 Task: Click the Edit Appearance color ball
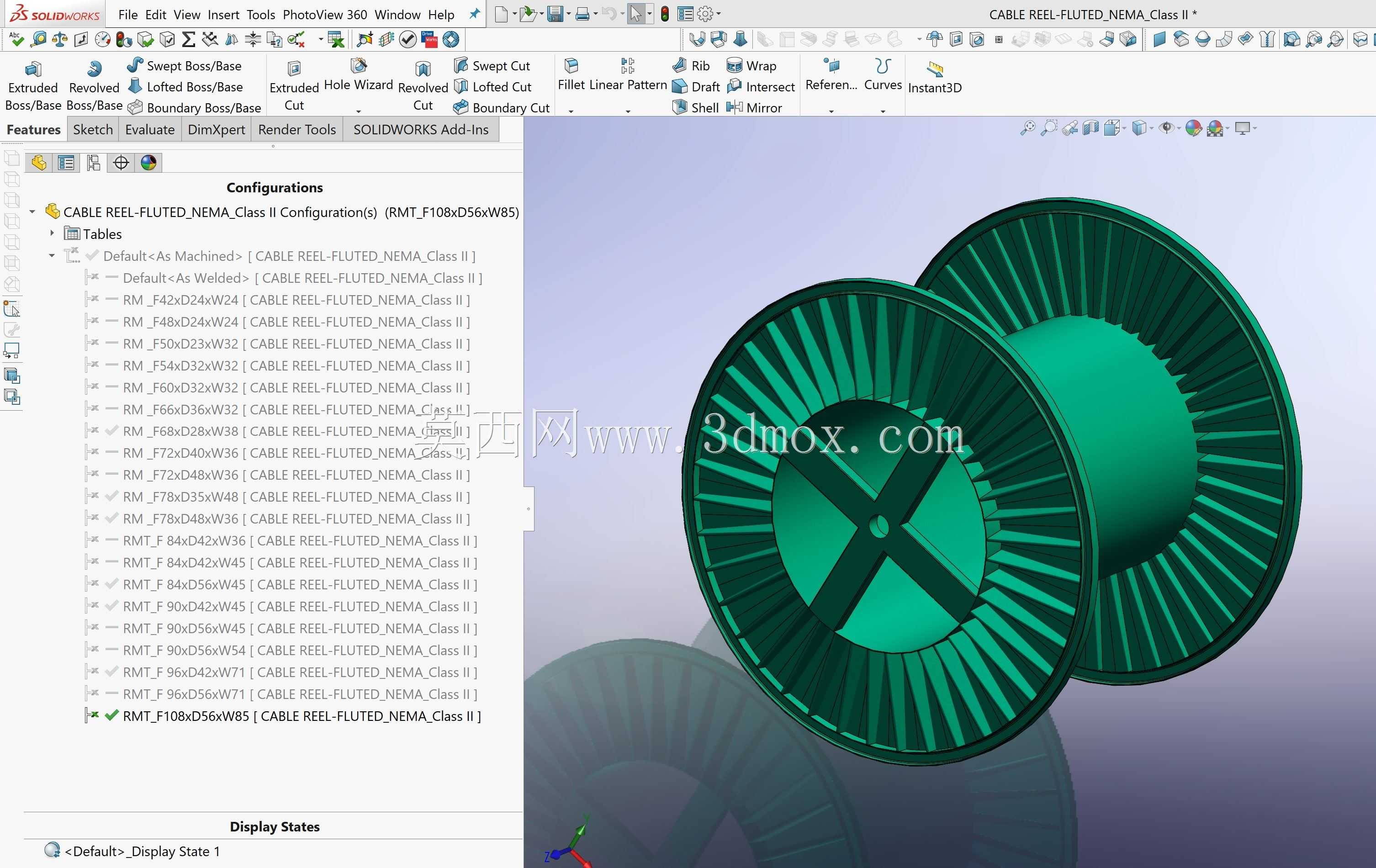coord(1193,128)
